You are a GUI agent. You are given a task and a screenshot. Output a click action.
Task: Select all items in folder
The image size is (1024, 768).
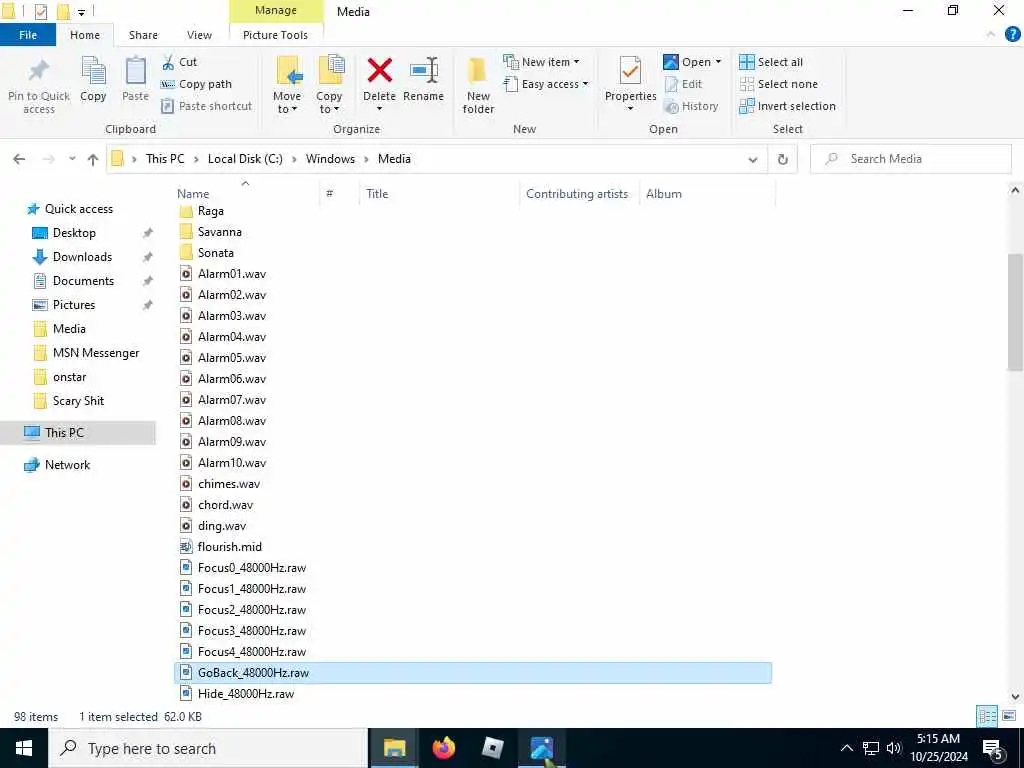pos(771,62)
